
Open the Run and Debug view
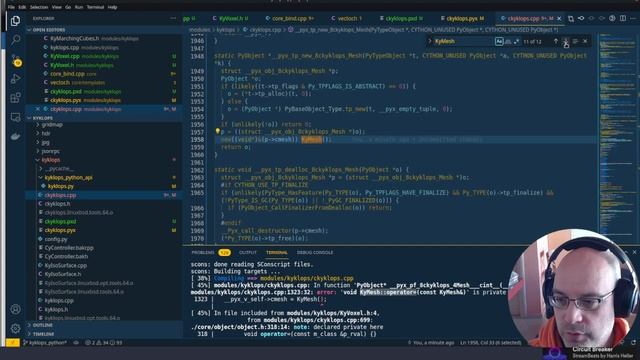coord(16,79)
